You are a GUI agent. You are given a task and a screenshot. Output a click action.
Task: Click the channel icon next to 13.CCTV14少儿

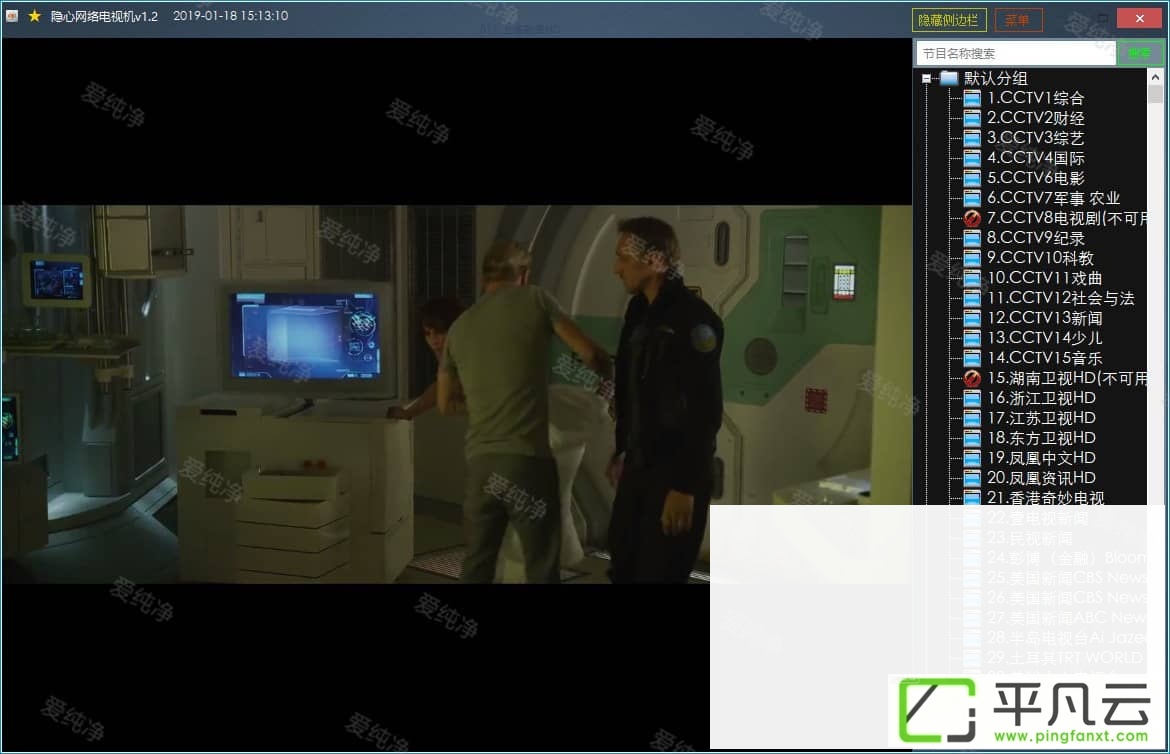click(x=972, y=338)
